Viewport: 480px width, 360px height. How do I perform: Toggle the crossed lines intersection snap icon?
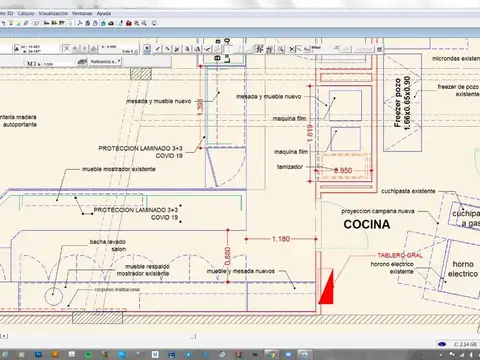(x=176, y=49)
